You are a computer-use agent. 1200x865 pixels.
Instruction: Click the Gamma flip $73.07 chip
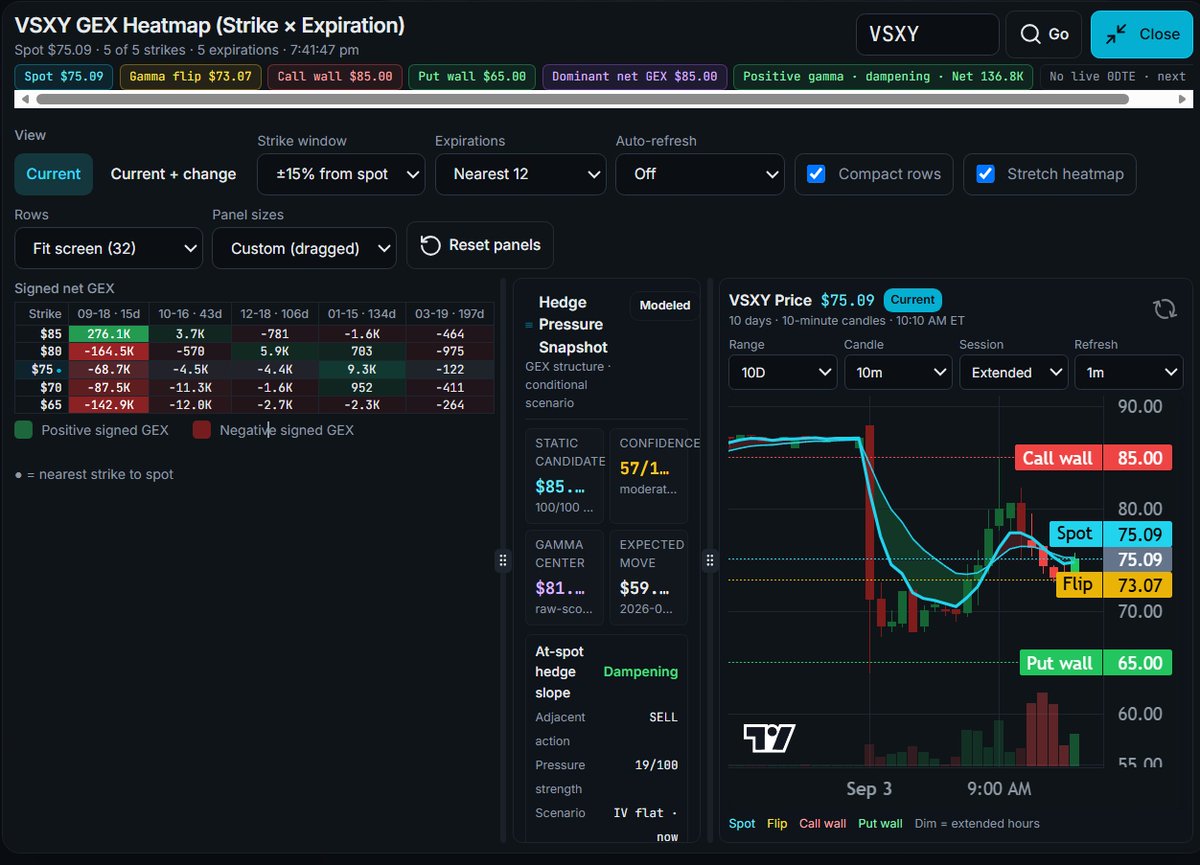(191, 77)
